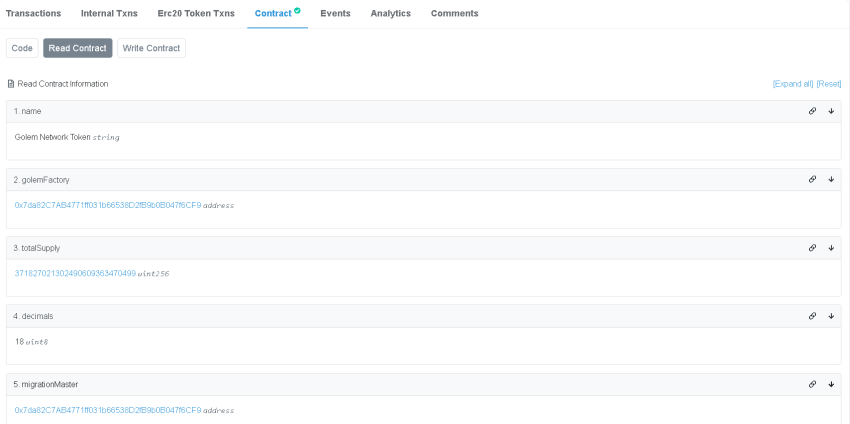Click the Read Contract button
The width and height of the screenshot is (850, 424).
78,48
